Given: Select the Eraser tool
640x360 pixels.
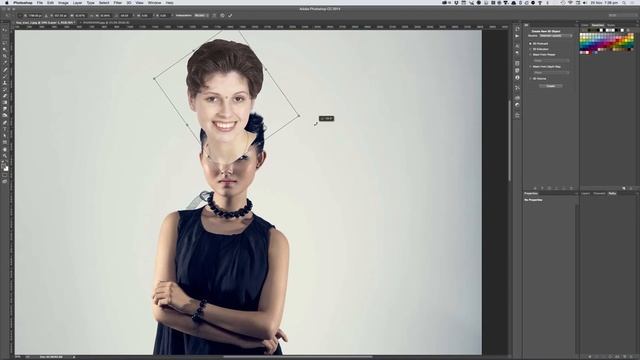Looking at the screenshot, I should coord(5,96).
